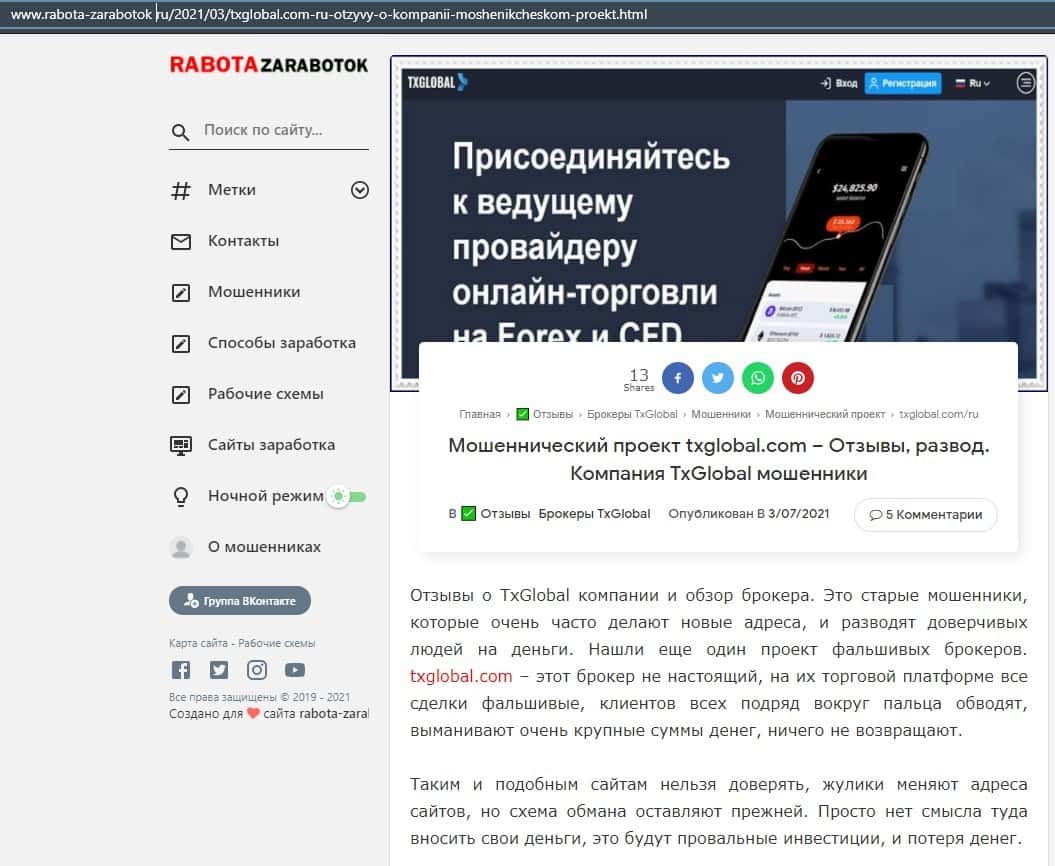Click the browser address bar URL
This screenshot has height=866, width=1055.
pos(329,14)
